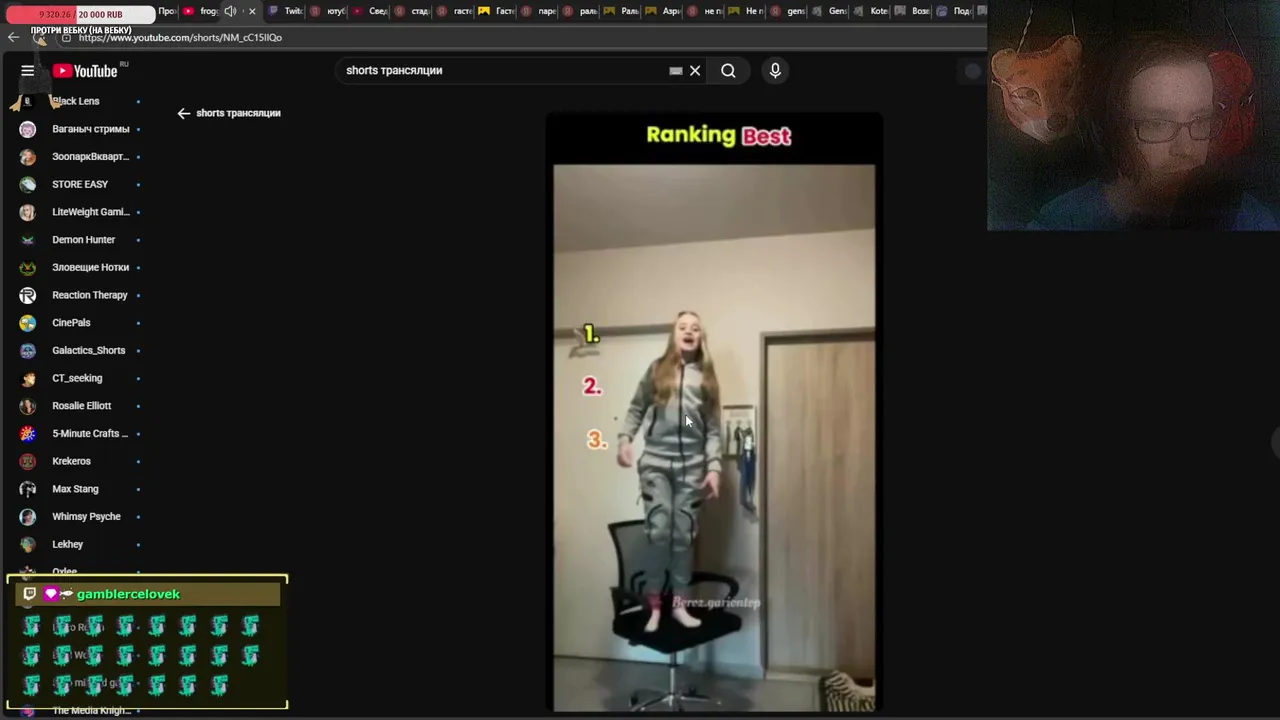
Task: Click the Whimsy Psyche channel avatar
Action: click(28, 516)
